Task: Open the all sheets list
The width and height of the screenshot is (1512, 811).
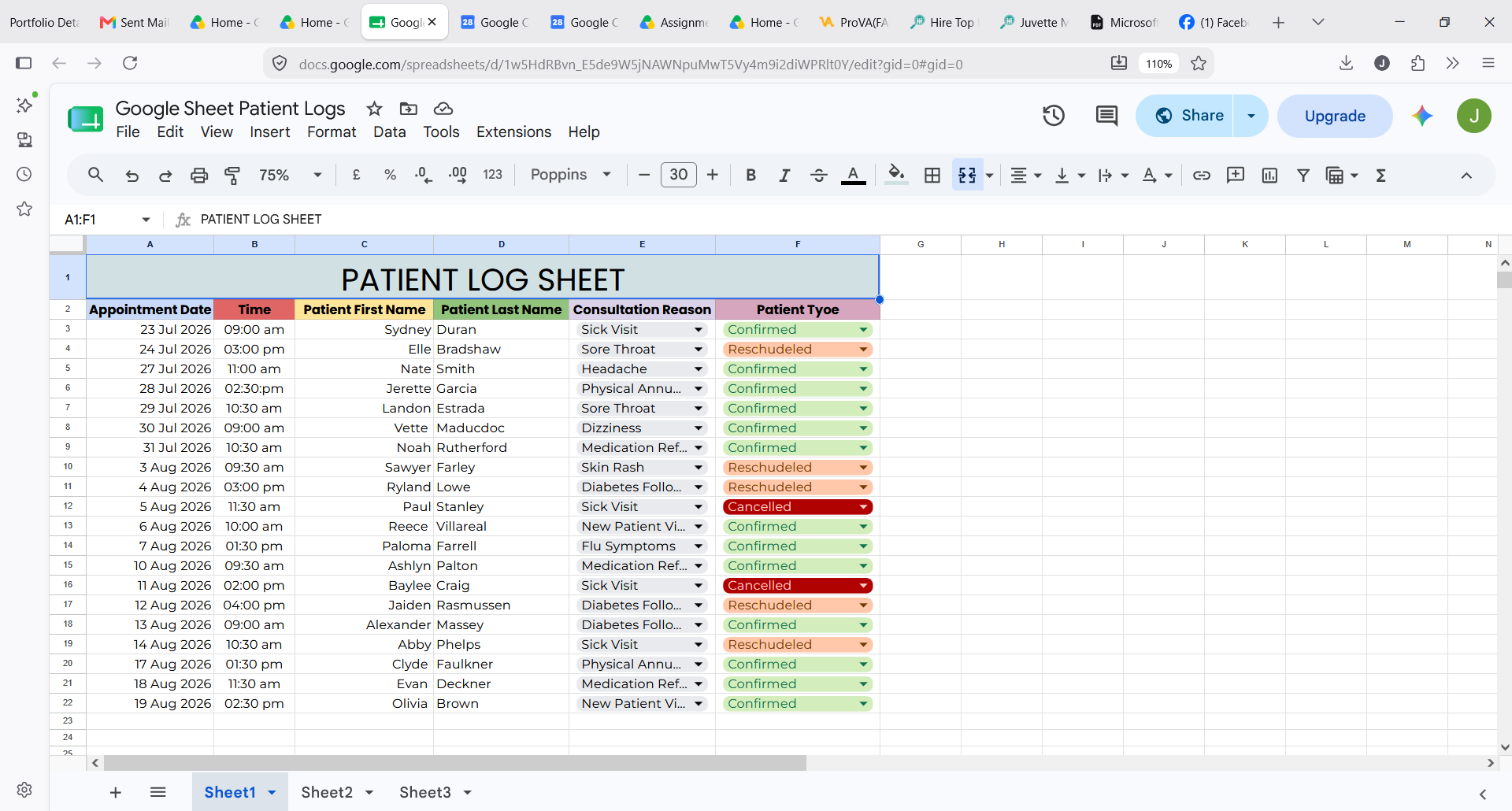Action: coord(157,792)
